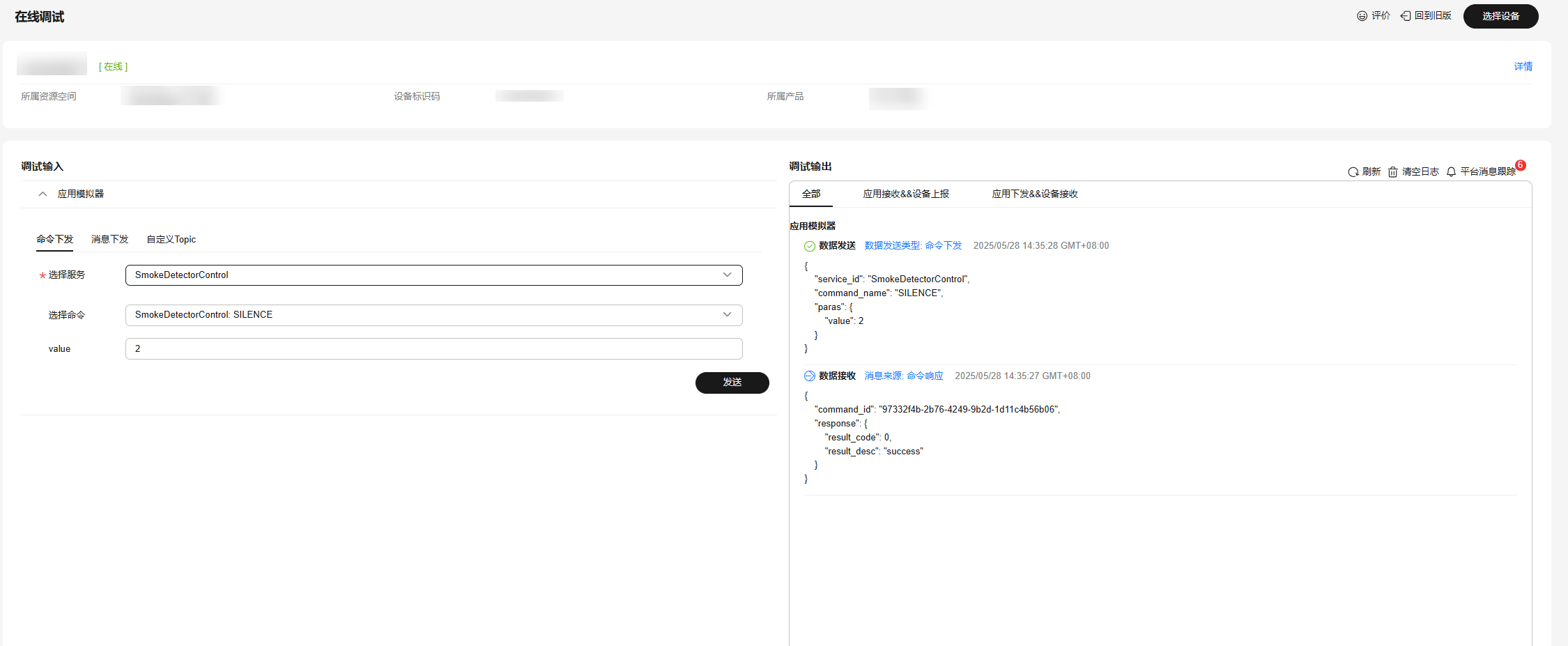This screenshot has height=646, width=1568.
Task: Click the 数据发送 label
Action: tap(837, 245)
